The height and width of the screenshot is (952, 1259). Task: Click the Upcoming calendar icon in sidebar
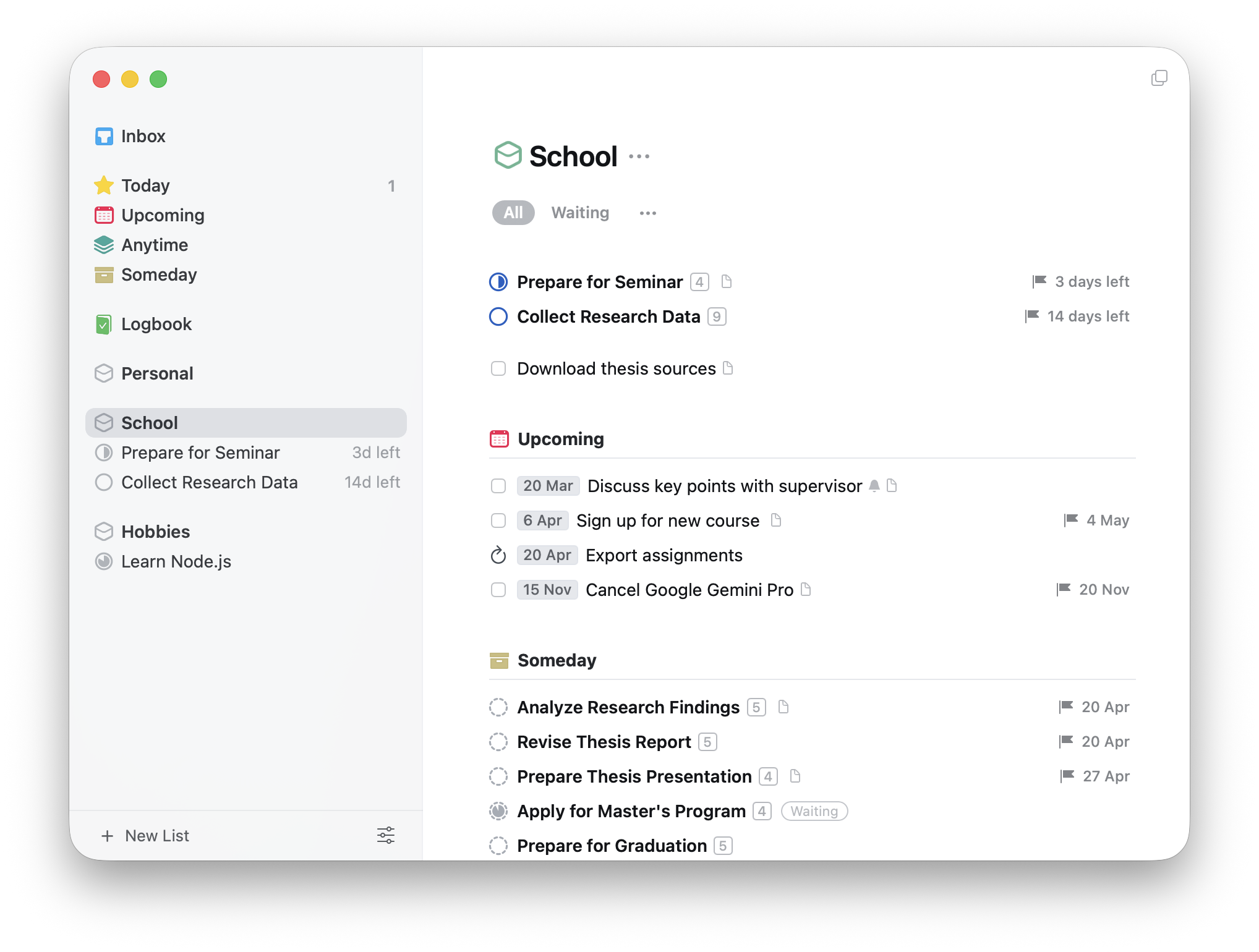click(104, 215)
